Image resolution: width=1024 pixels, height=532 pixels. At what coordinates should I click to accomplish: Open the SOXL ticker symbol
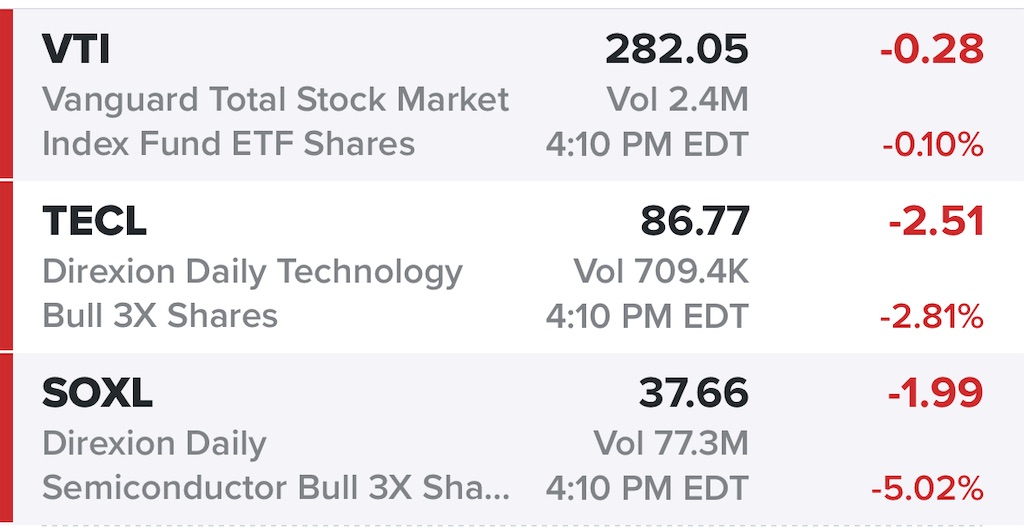point(97,392)
